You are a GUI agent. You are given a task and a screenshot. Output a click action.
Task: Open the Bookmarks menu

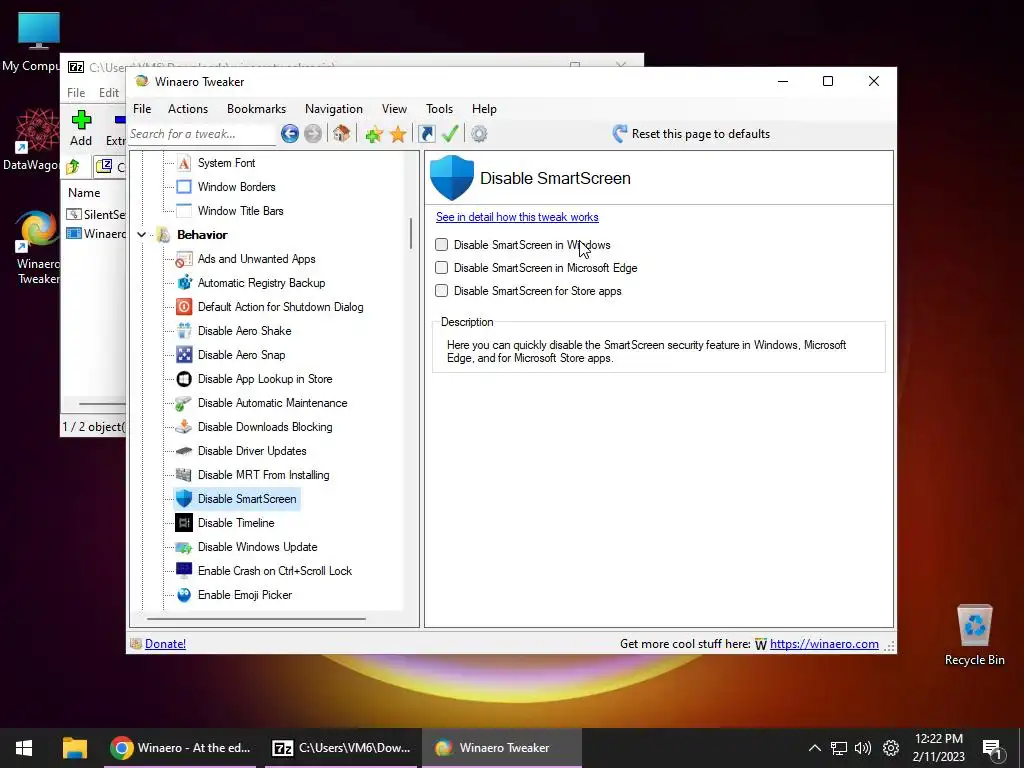(x=256, y=109)
